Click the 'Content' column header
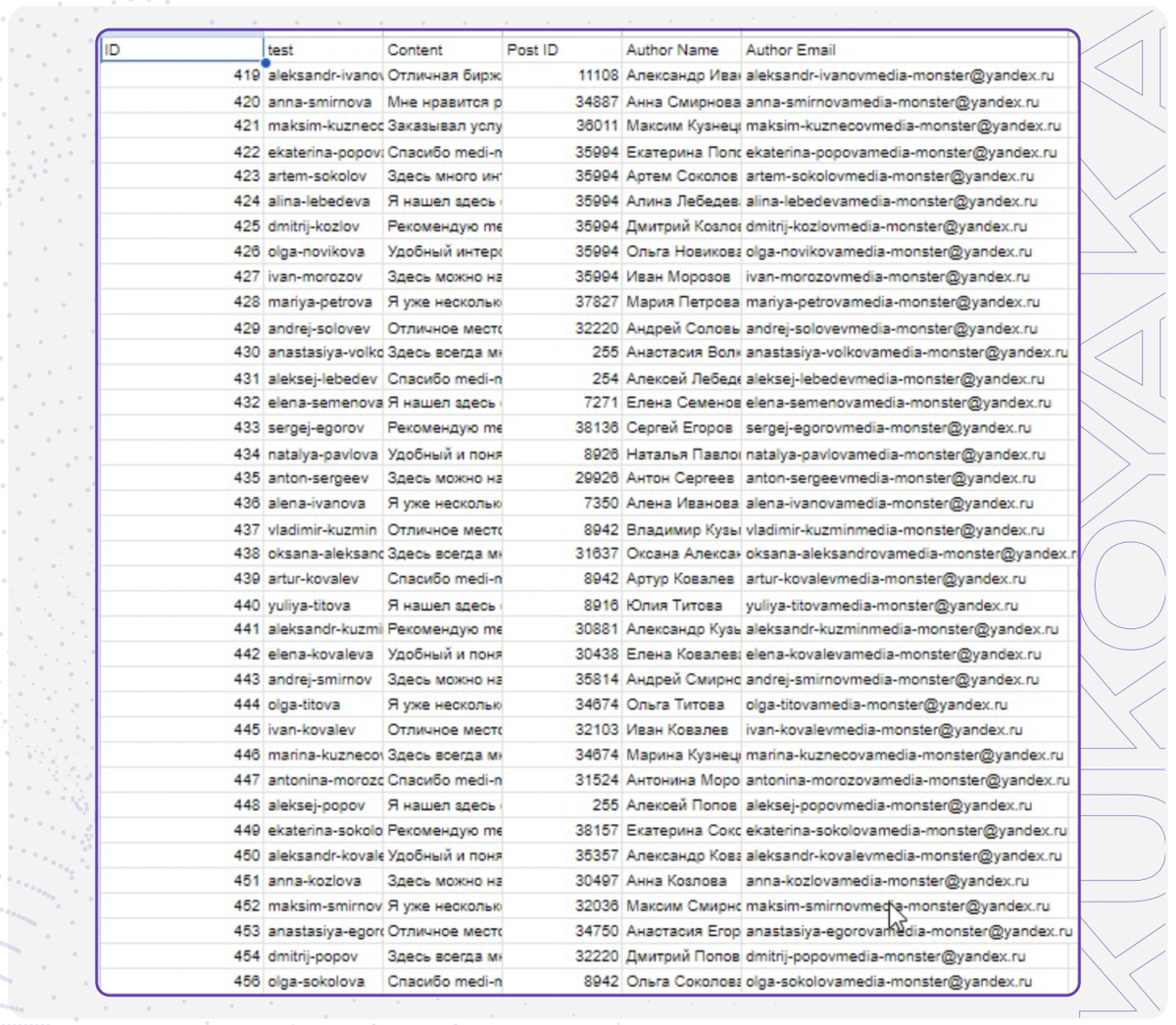1176x1025 pixels. pos(443,50)
